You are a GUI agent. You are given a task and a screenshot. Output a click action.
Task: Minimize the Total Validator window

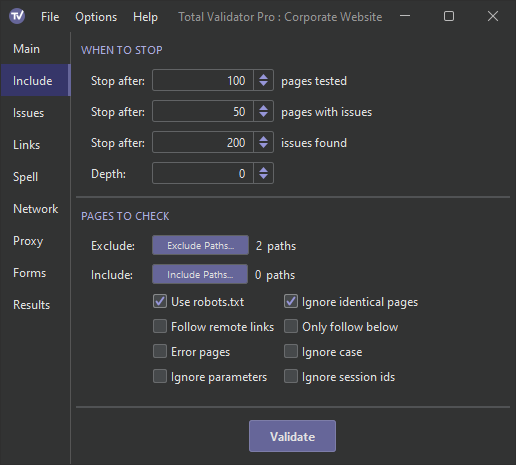coord(405,16)
